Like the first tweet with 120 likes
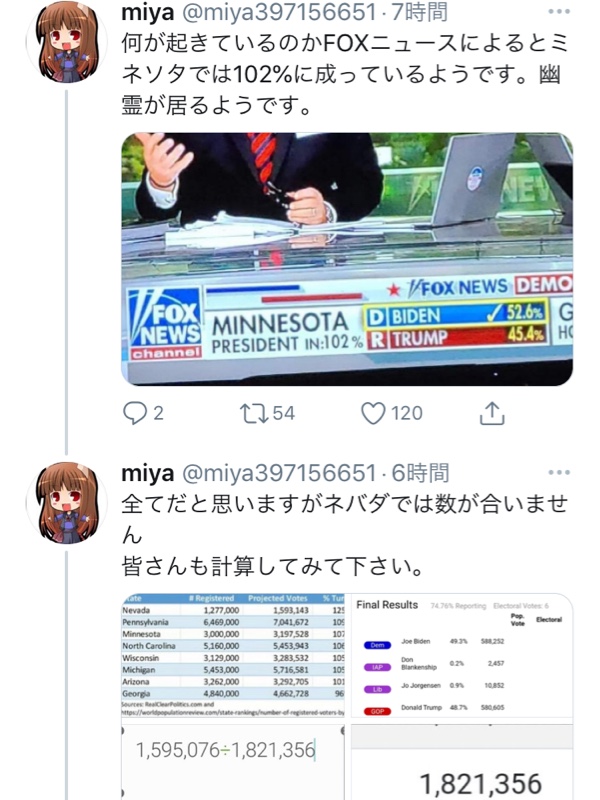This screenshot has width=600, height=800. (x=373, y=413)
